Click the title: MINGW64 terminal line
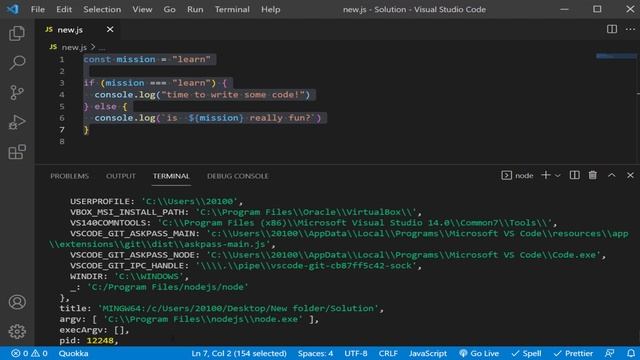 (x=222, y=308)
